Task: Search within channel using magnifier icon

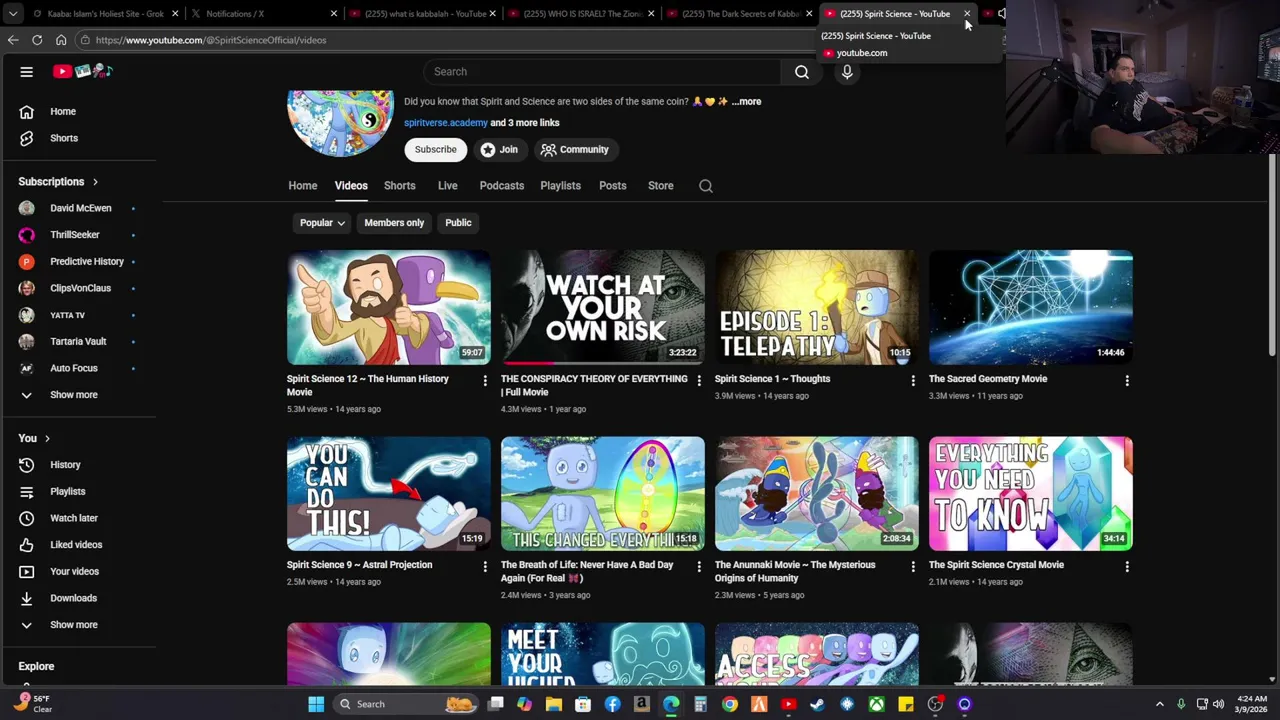Action: [706, 186]
